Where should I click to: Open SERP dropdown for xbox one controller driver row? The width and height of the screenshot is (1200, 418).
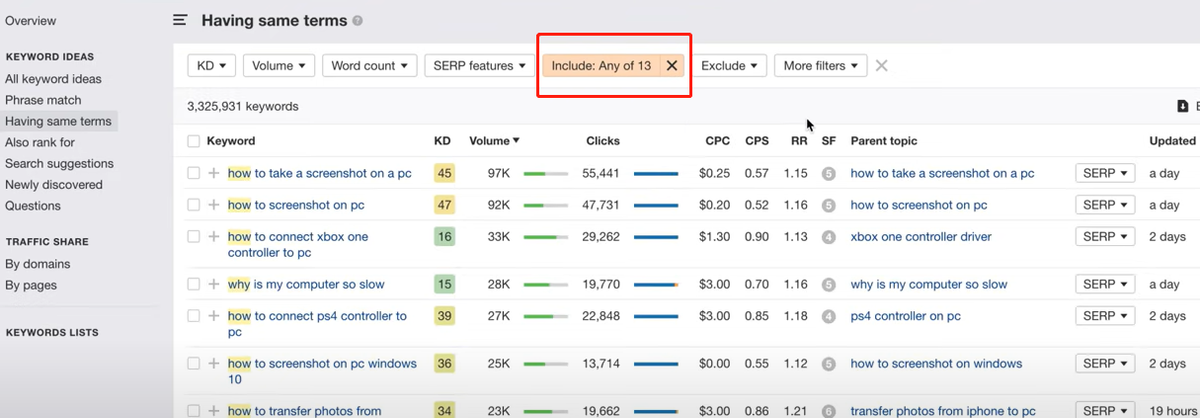pyautogui.click(x=1105, y=237)
